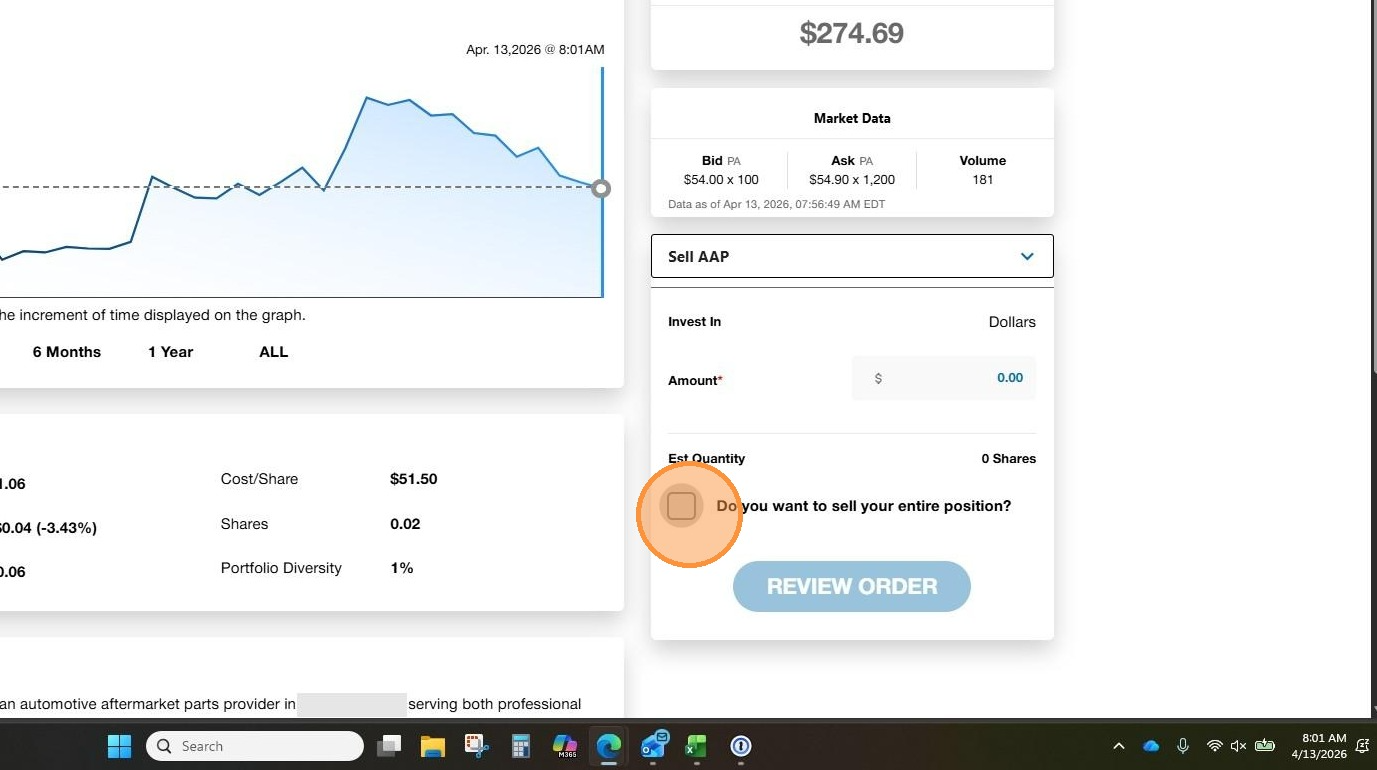The width and height of the screenshot is (1377, 770).
Task: Check the sell entire position checkbox
Action: click(681, 506)
